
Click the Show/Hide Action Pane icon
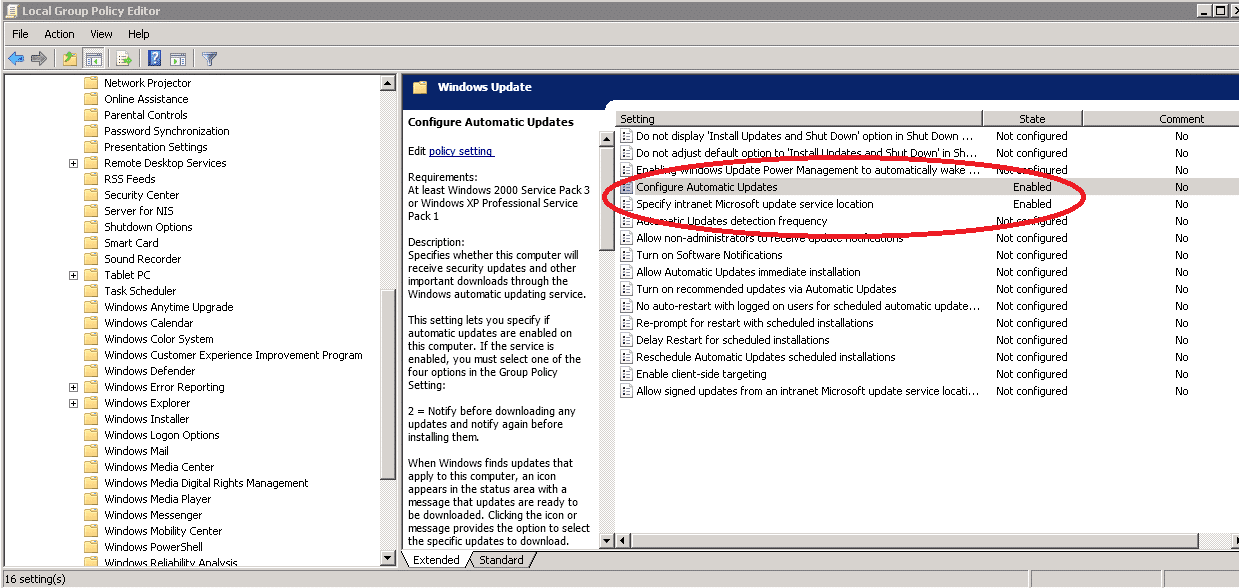178,59
